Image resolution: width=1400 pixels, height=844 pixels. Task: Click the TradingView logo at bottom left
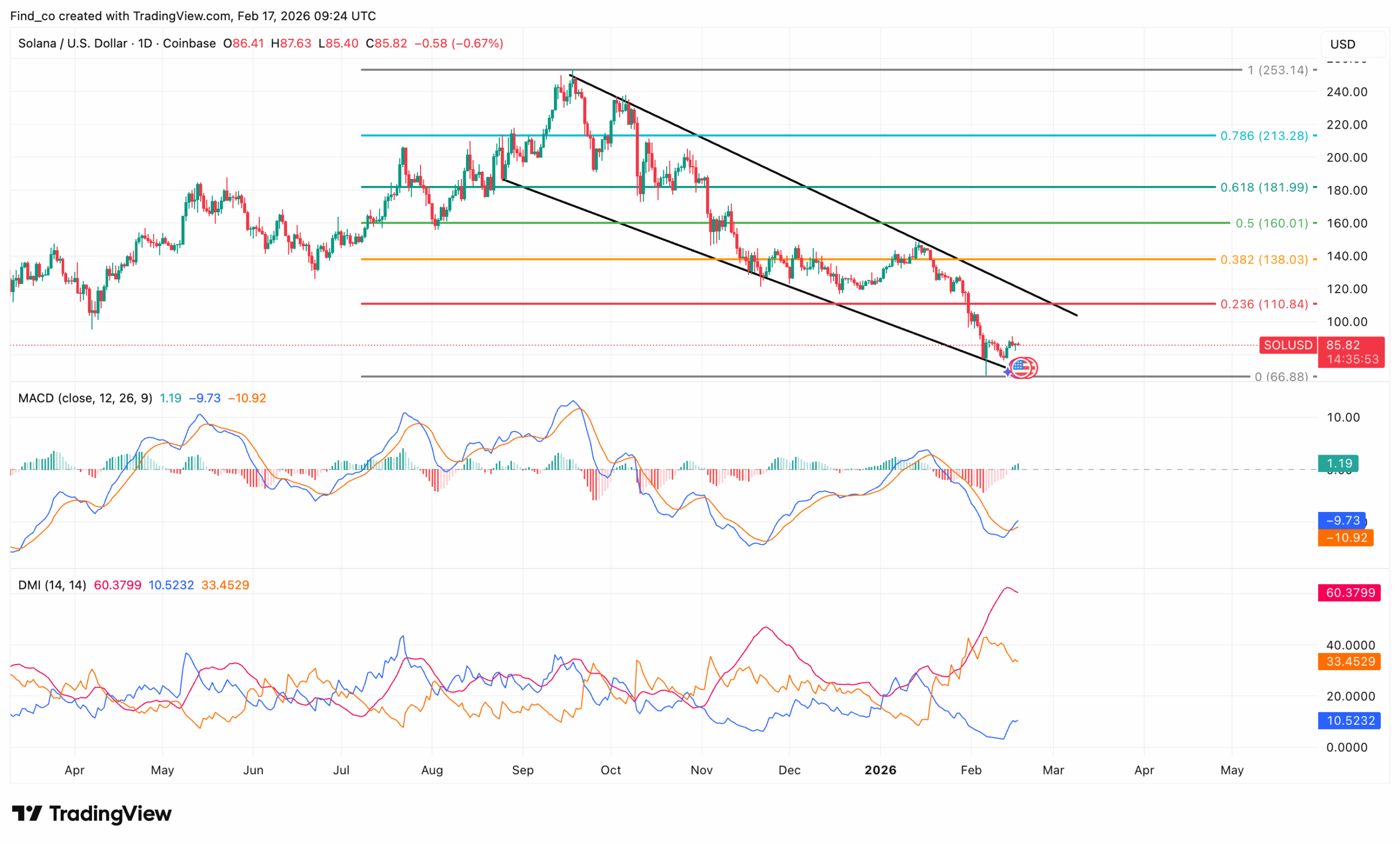pos(91,814)
